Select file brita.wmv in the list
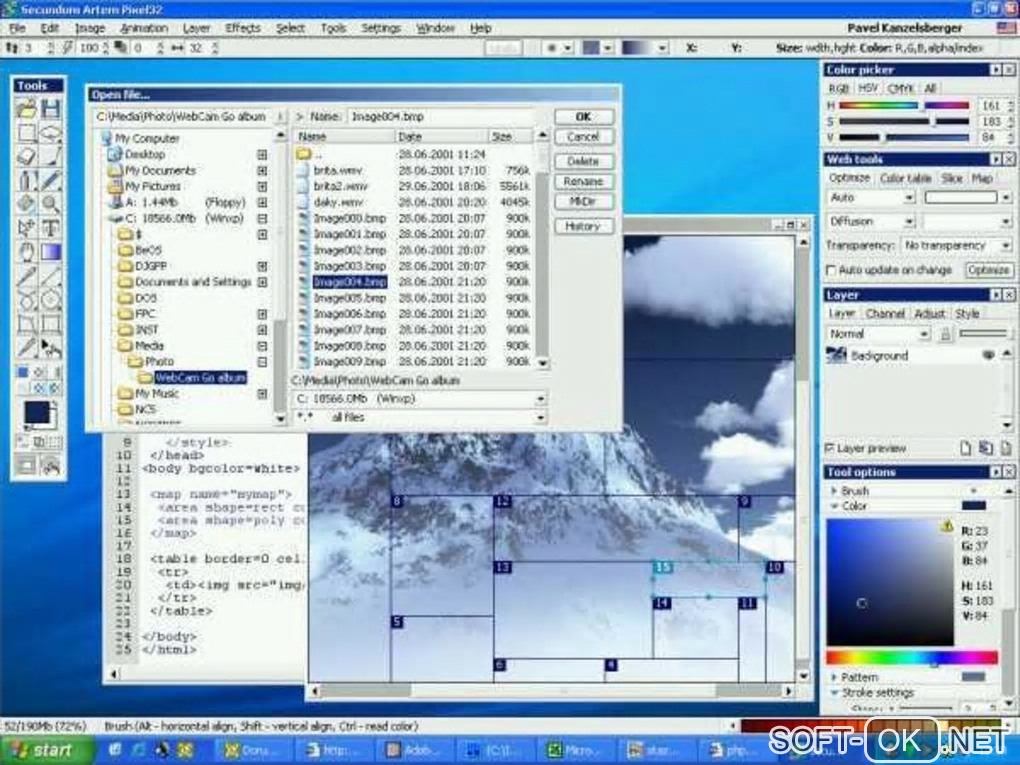The image size is (1020, 765). pyautogui.click(x=338, y=170)
